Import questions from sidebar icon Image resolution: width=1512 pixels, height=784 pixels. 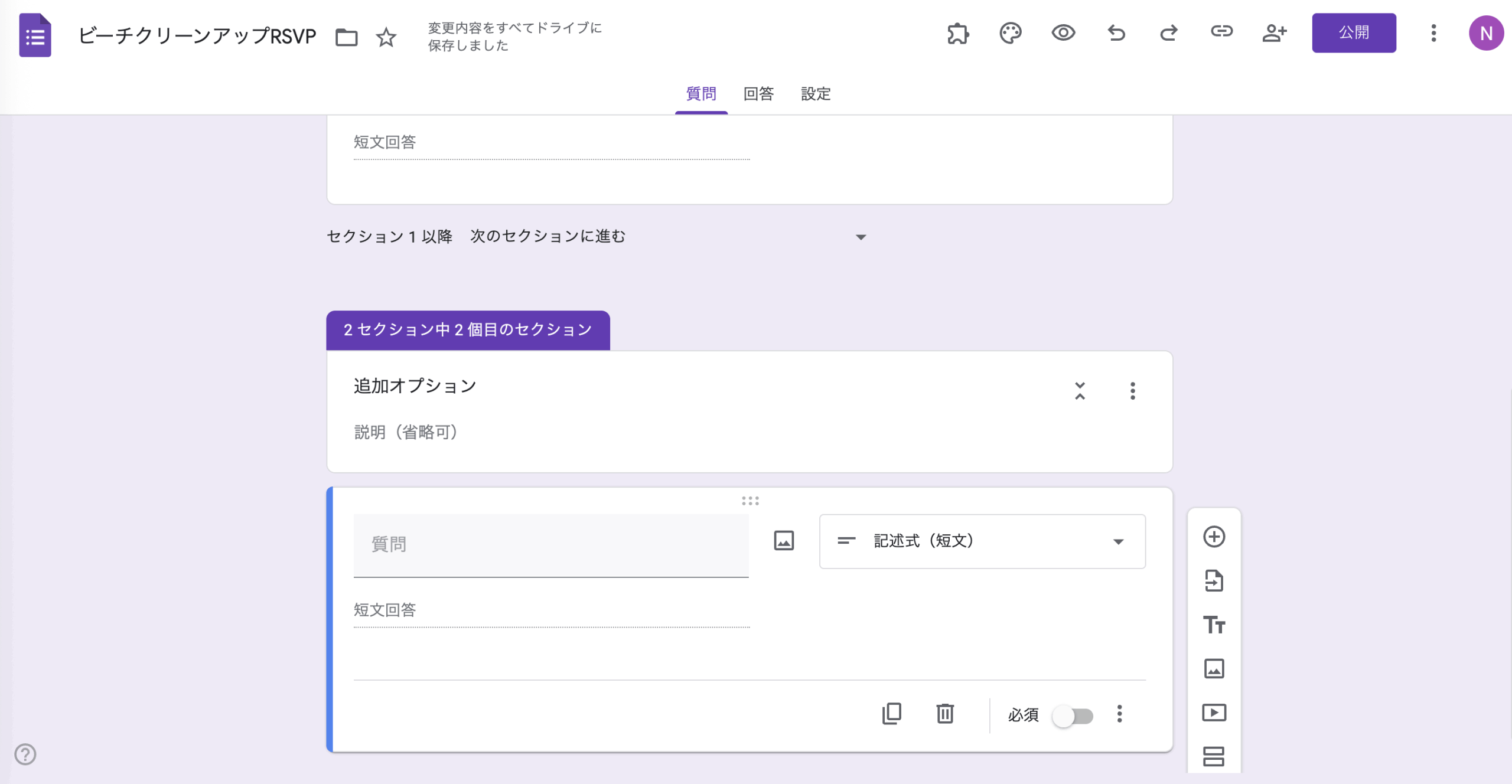[1214, 581]
